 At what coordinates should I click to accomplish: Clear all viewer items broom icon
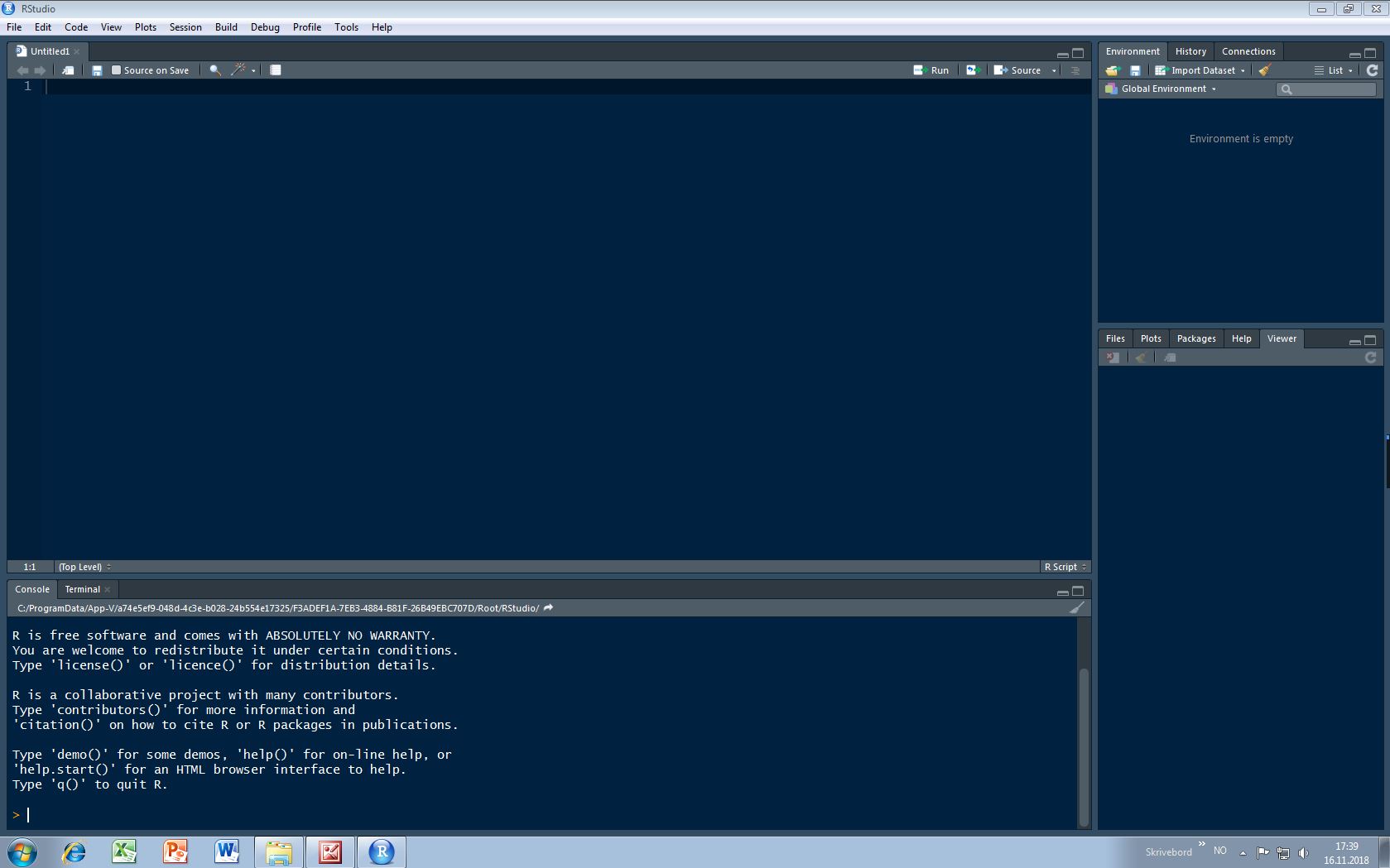coord(1141,357)
